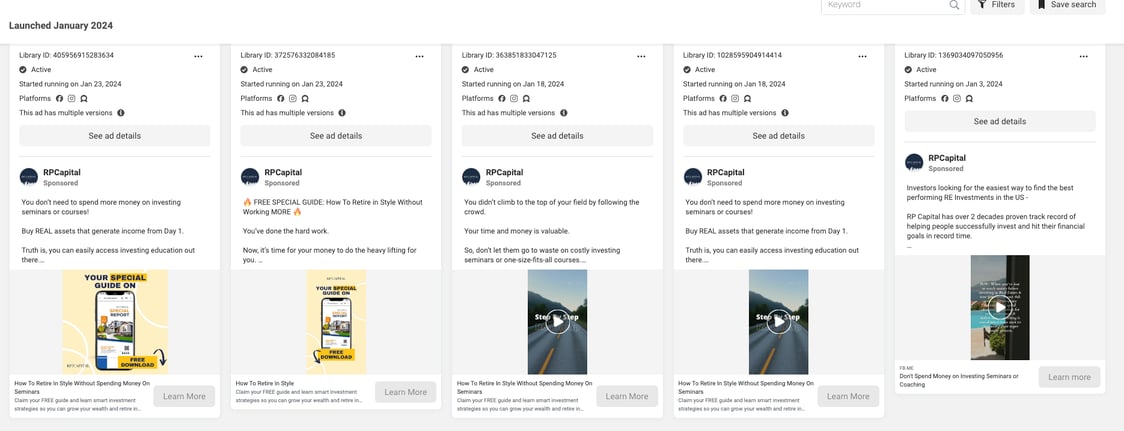This screenshot has width=1124, height=431.
Task: Click RPCapital profile avatar on ad 372576332084185
Action: click(x=250, y=177)
